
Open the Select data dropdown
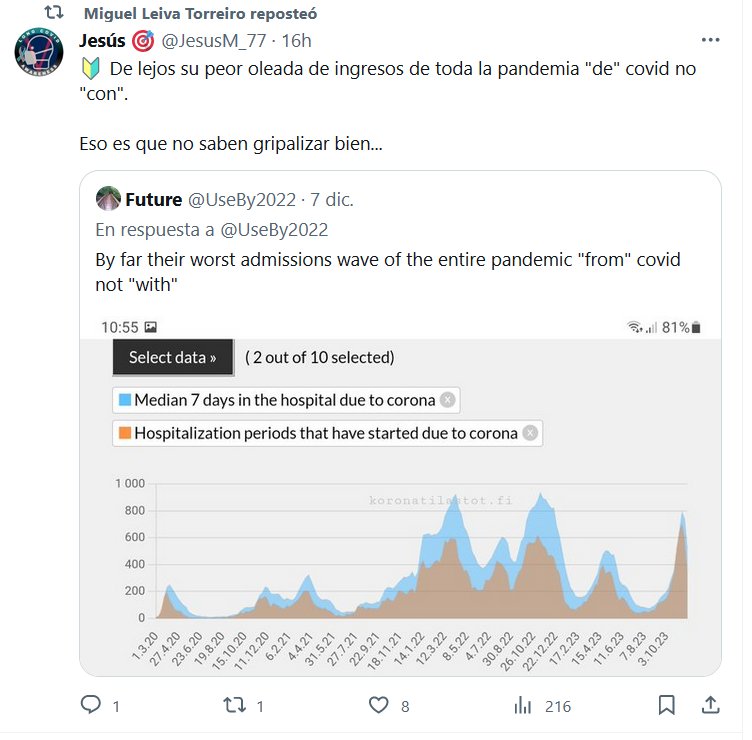tap(173, 357)
